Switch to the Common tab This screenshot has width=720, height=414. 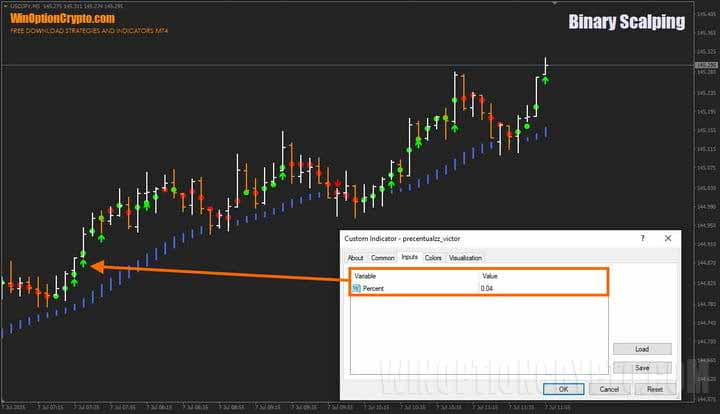point(382,258)
